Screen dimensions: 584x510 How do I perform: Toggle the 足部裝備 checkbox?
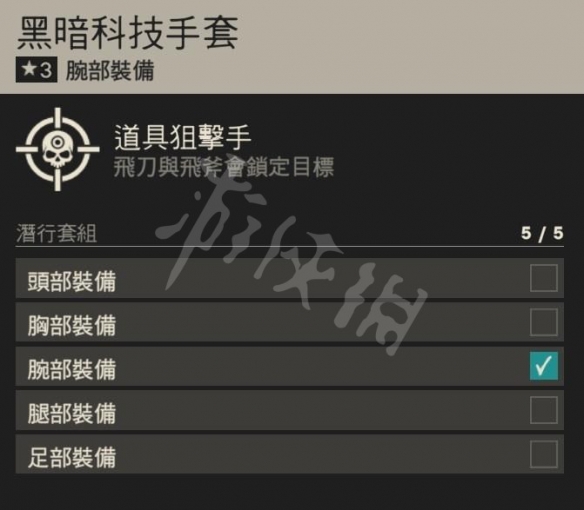tap(543, 454)
